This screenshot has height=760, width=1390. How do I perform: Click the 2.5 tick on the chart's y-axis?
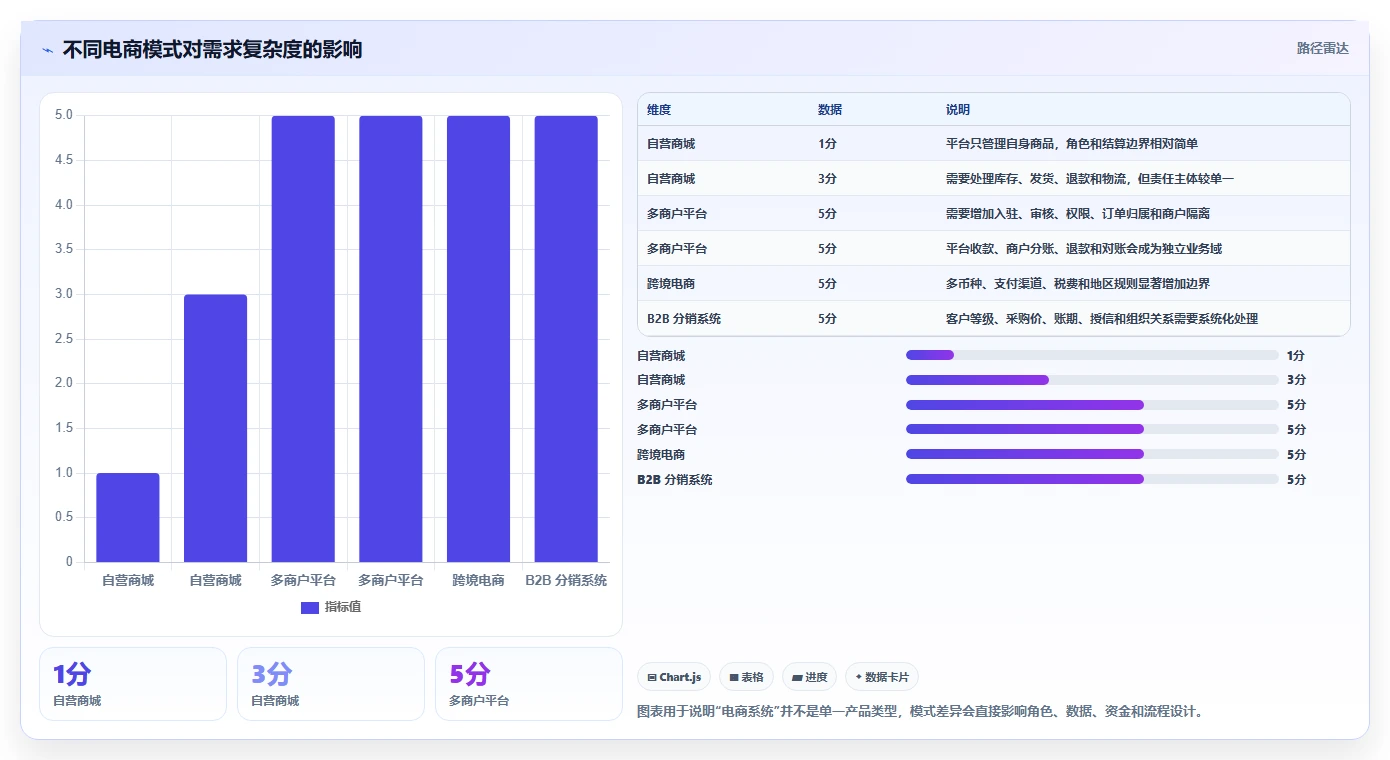(63, 339)
